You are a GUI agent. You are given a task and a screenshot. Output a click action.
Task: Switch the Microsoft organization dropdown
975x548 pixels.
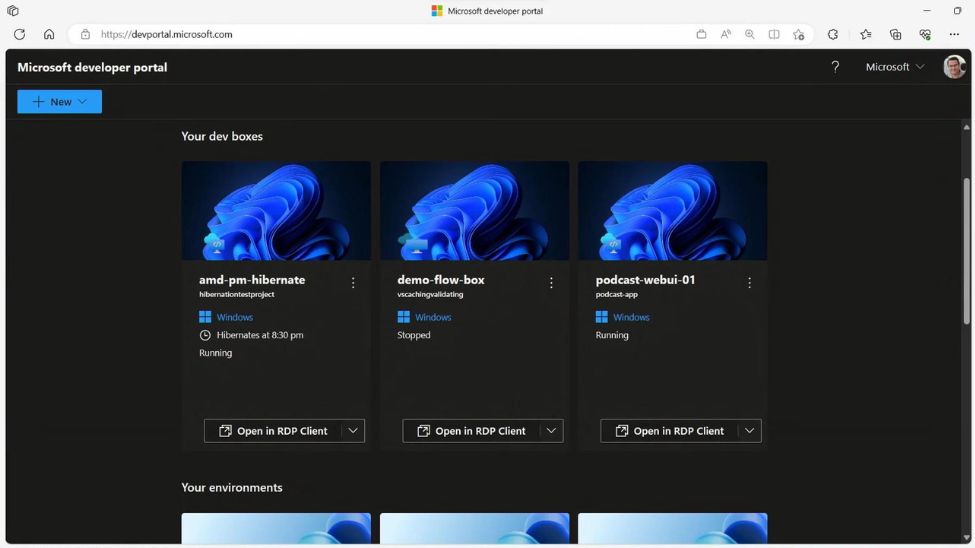point(895,67)
